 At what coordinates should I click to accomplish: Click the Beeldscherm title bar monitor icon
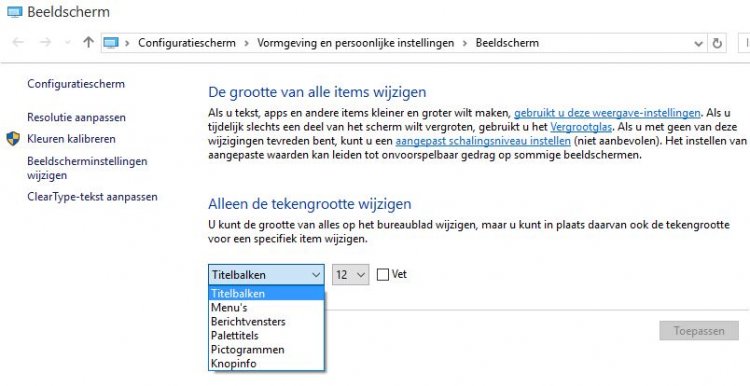[x=15, y=12]
